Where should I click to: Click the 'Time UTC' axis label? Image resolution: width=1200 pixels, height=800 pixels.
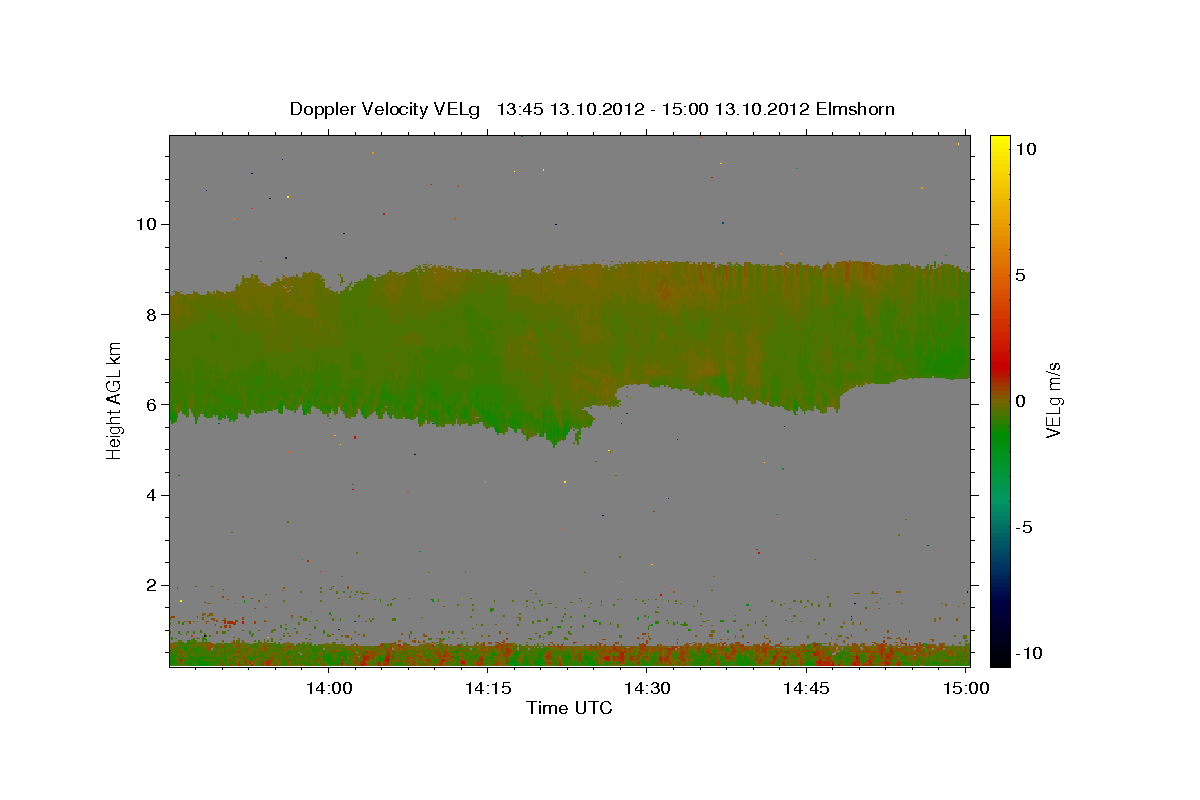coord(569,708)
